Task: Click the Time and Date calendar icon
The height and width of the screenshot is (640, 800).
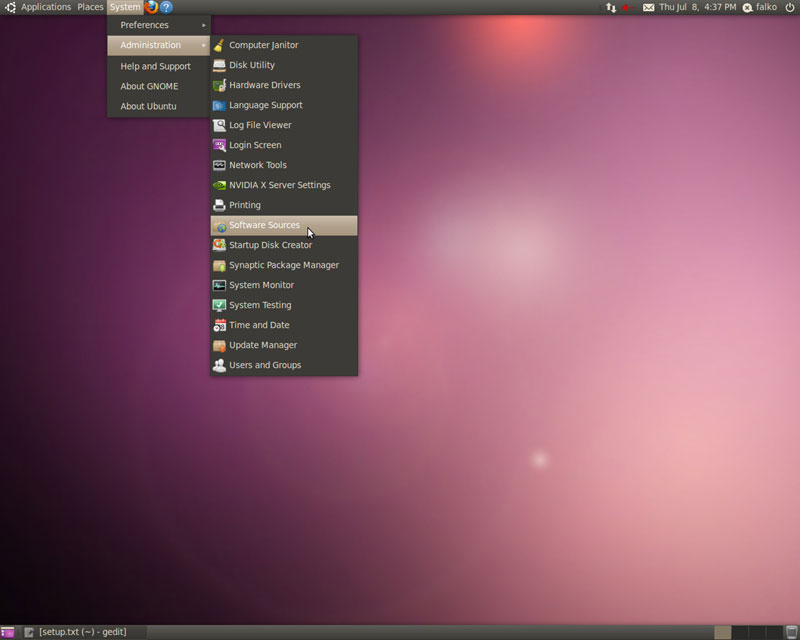Action: [219, 325]
